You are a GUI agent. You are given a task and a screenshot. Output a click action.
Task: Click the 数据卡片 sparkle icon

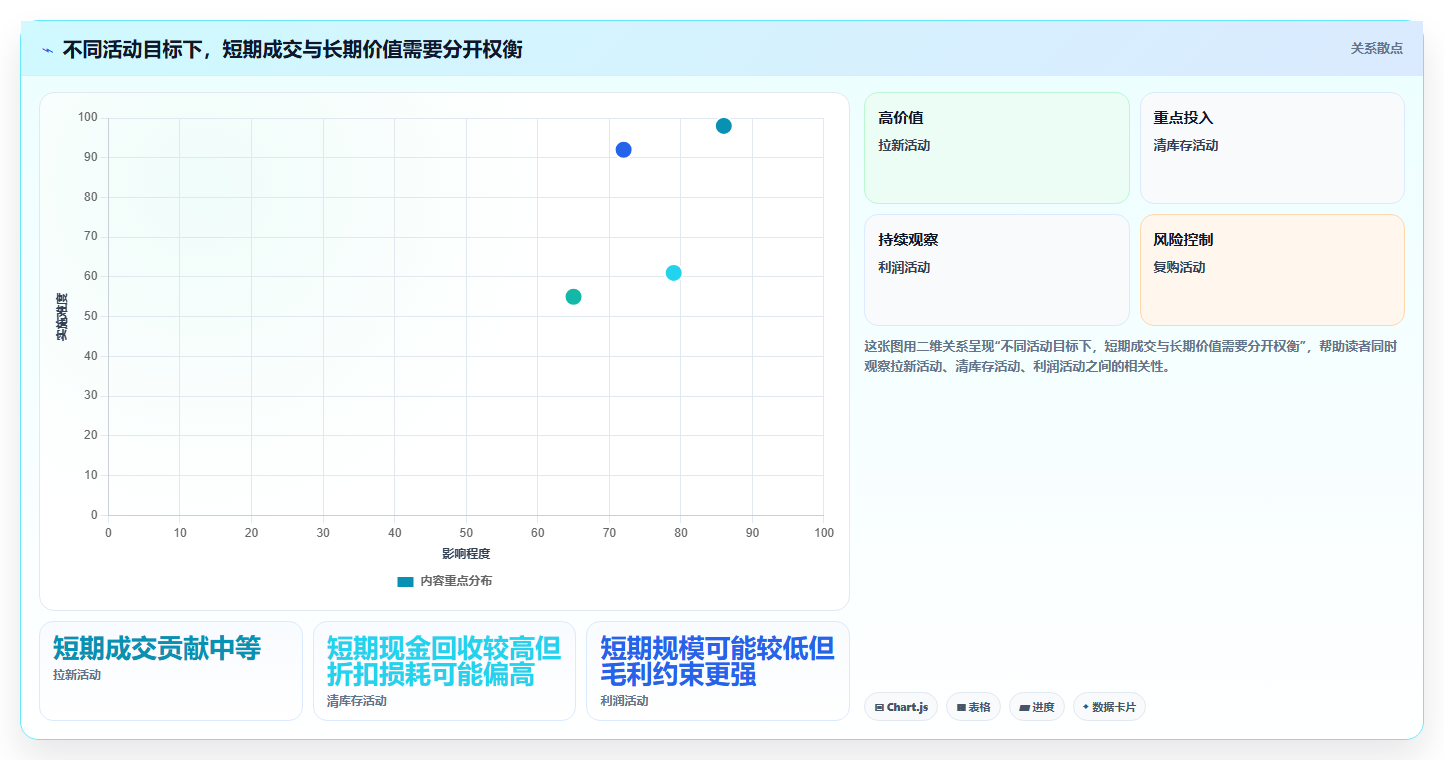(x=1086, y=706)
